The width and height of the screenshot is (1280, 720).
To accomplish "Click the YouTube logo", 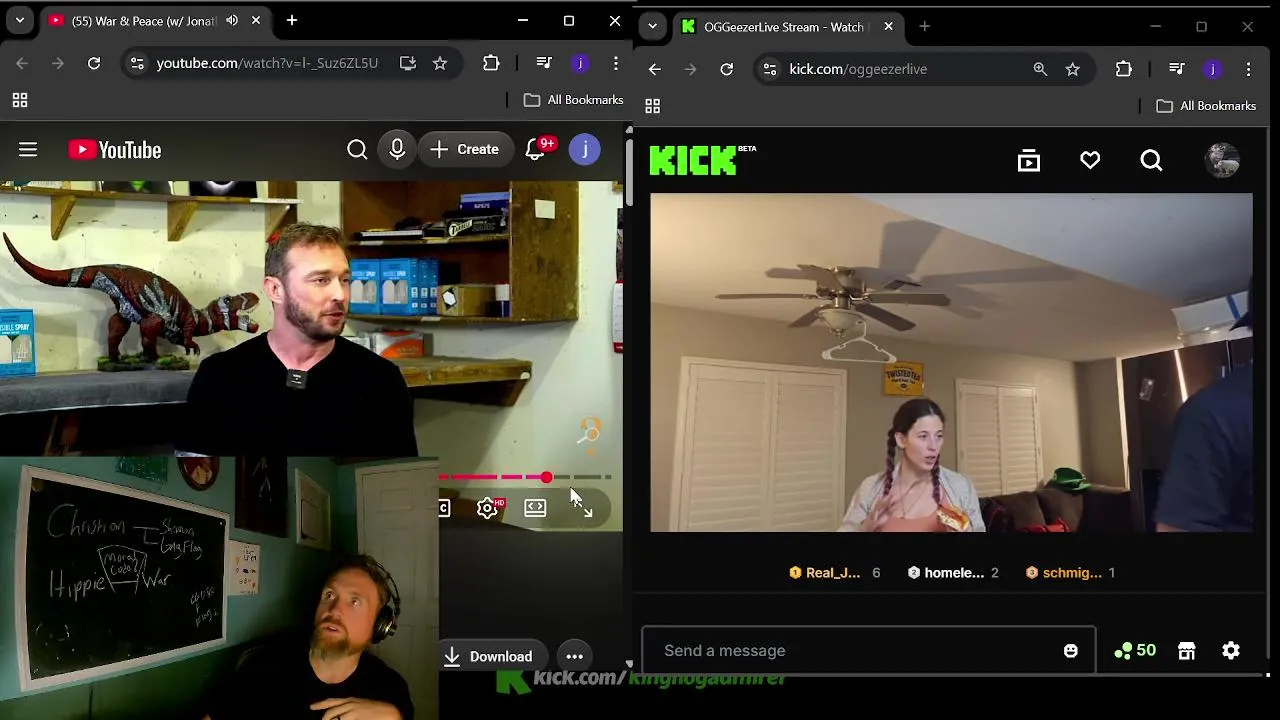I will pyautogui.click(x=115, y=150).
